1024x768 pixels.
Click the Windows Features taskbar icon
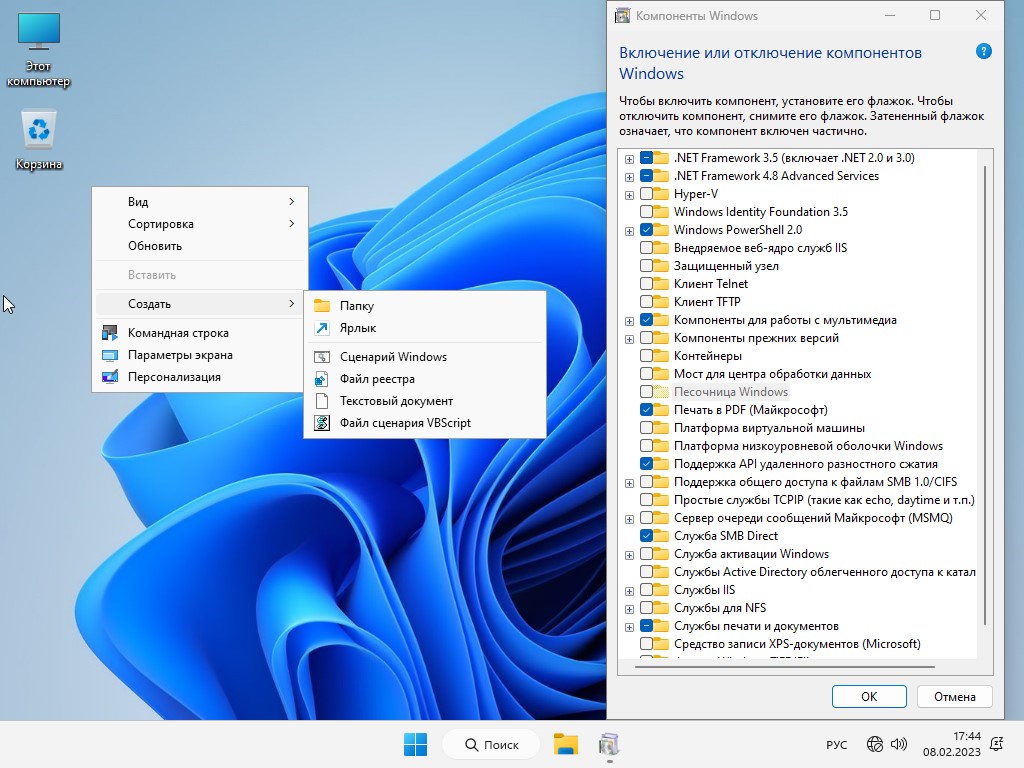click(x=609, y=744)
